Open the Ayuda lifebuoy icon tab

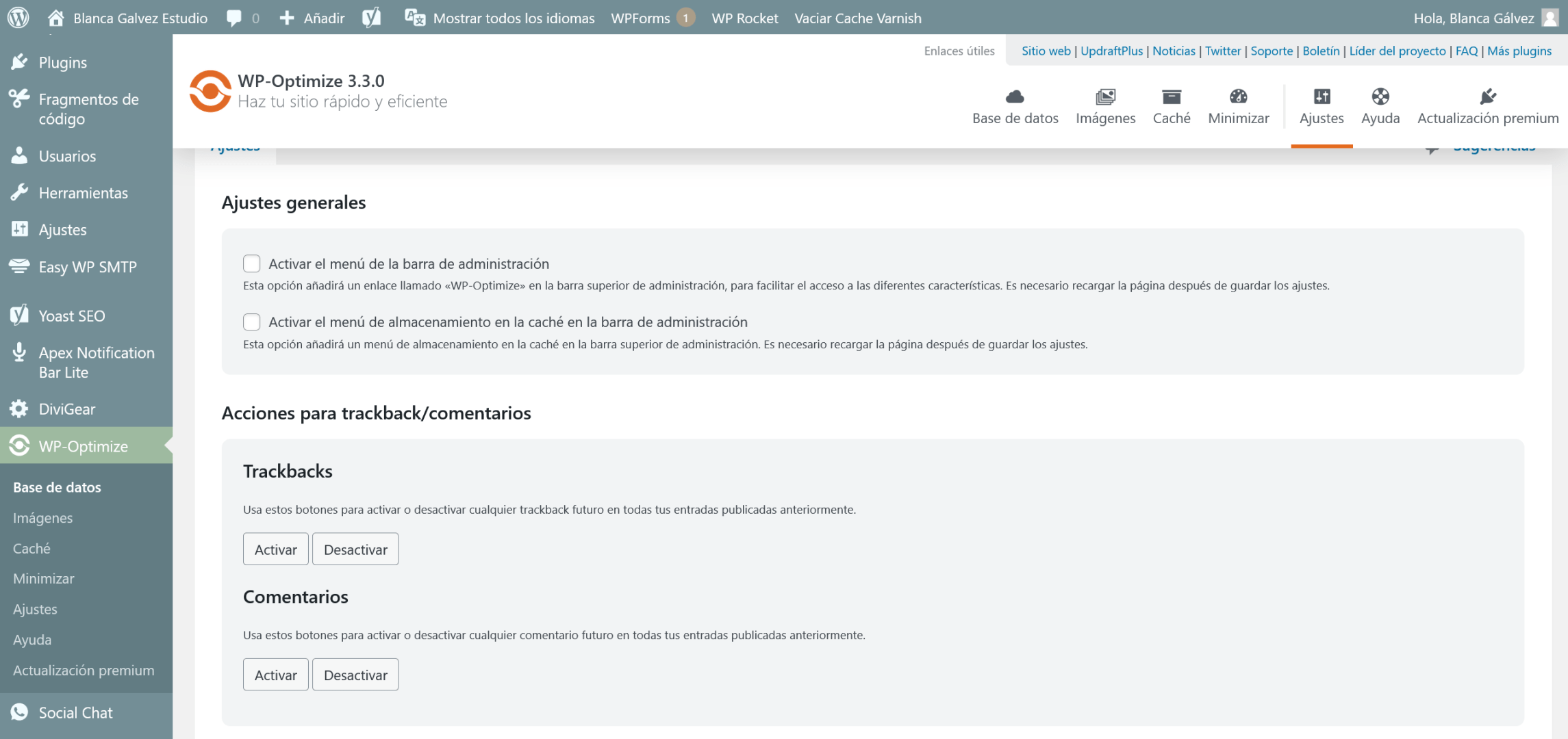1380,96
